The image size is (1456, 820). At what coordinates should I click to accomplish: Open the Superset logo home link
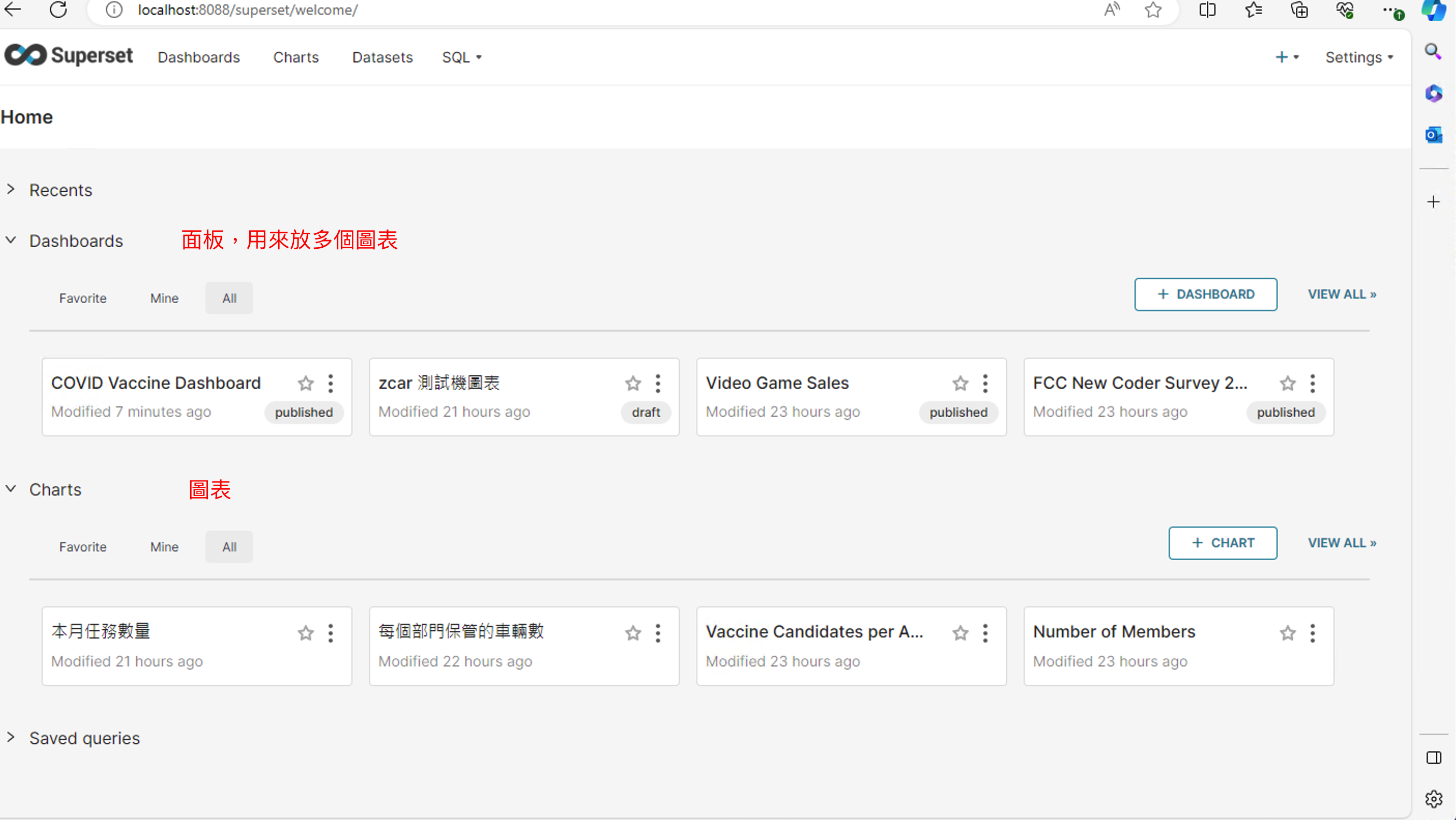[68, 55]
